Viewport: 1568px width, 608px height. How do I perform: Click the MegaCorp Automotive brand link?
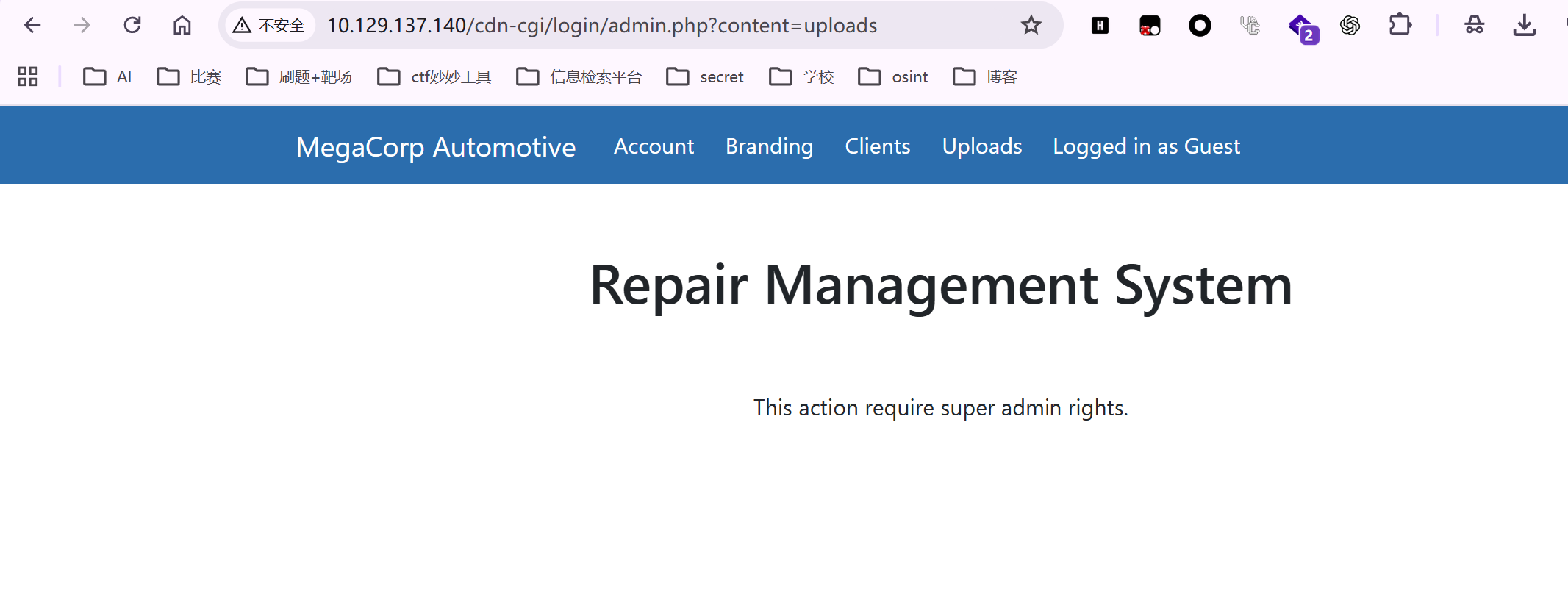coord(436,147)
